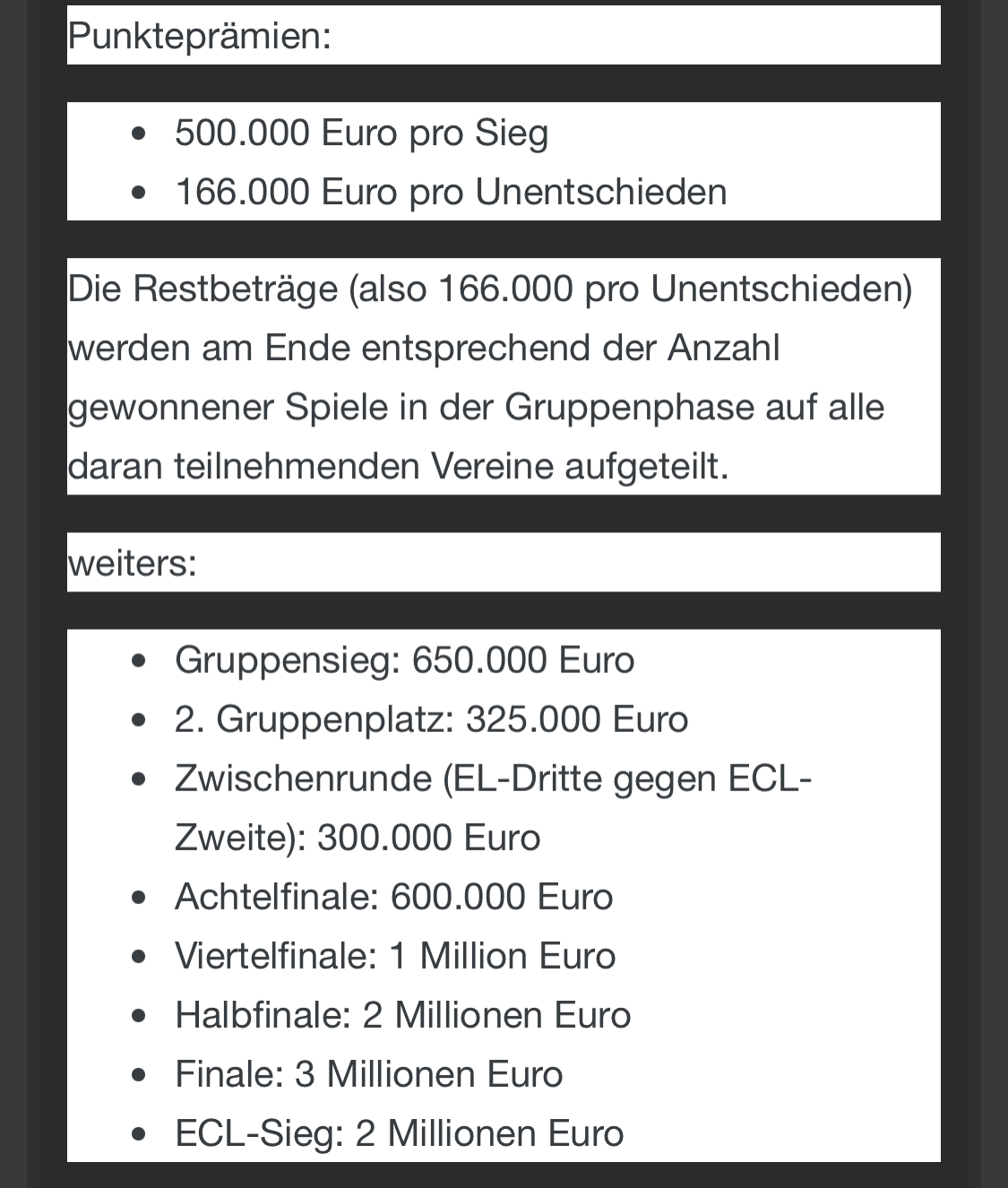Image resolution: width=1008 pixels, height=1188 pixels.
Task: Click bullet dot next to Achtelfinale
Action: (138, 898)
